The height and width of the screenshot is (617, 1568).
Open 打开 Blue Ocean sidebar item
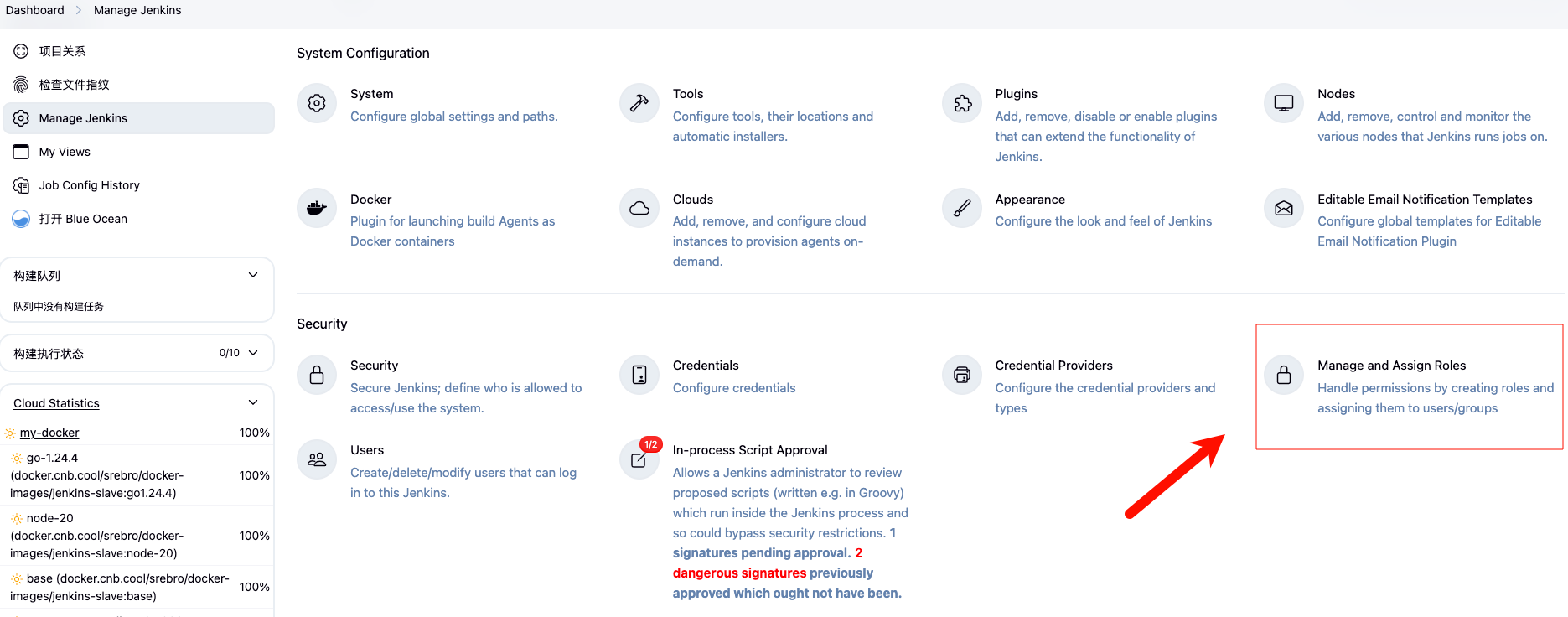click(x=82, y=219)
